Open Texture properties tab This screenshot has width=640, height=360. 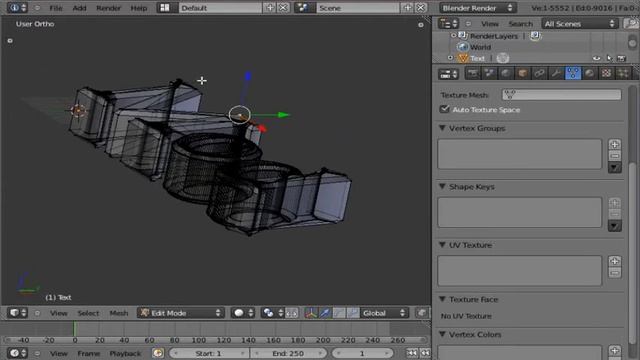point(606,73)
